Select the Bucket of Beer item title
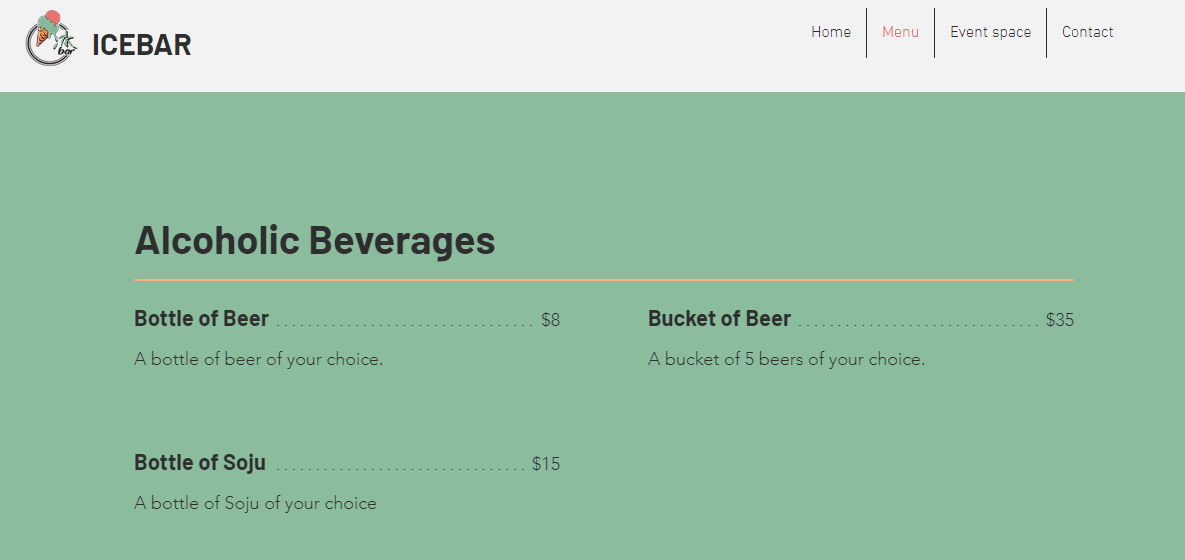1185x560 pixels. coord(719,319)
